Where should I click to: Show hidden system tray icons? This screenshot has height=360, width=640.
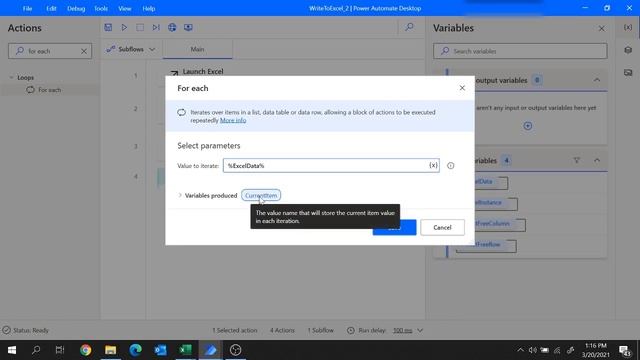(x=520, y=350)
